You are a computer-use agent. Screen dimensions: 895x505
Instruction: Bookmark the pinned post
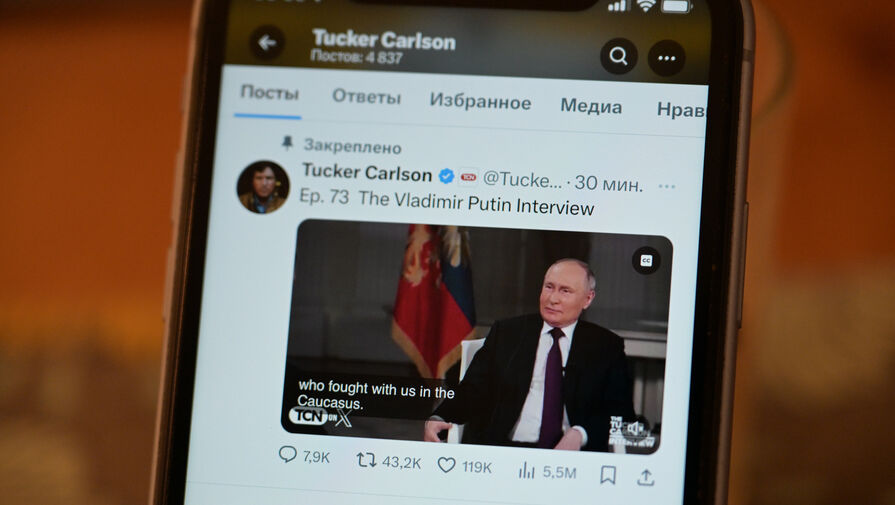click(x=608, y=475)
